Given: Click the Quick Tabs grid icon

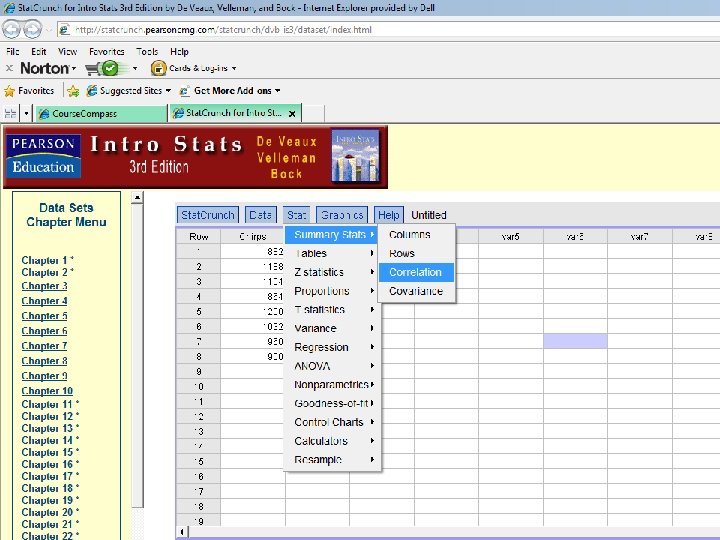Looking at the screenshot, I should 10,113.
